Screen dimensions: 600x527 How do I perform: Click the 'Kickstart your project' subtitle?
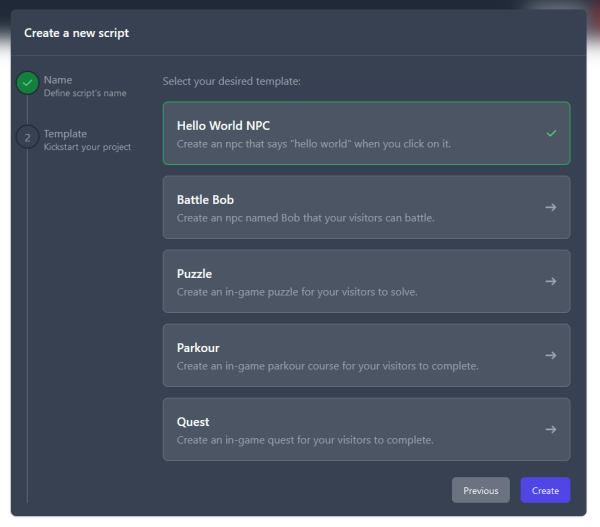[87, 147]
